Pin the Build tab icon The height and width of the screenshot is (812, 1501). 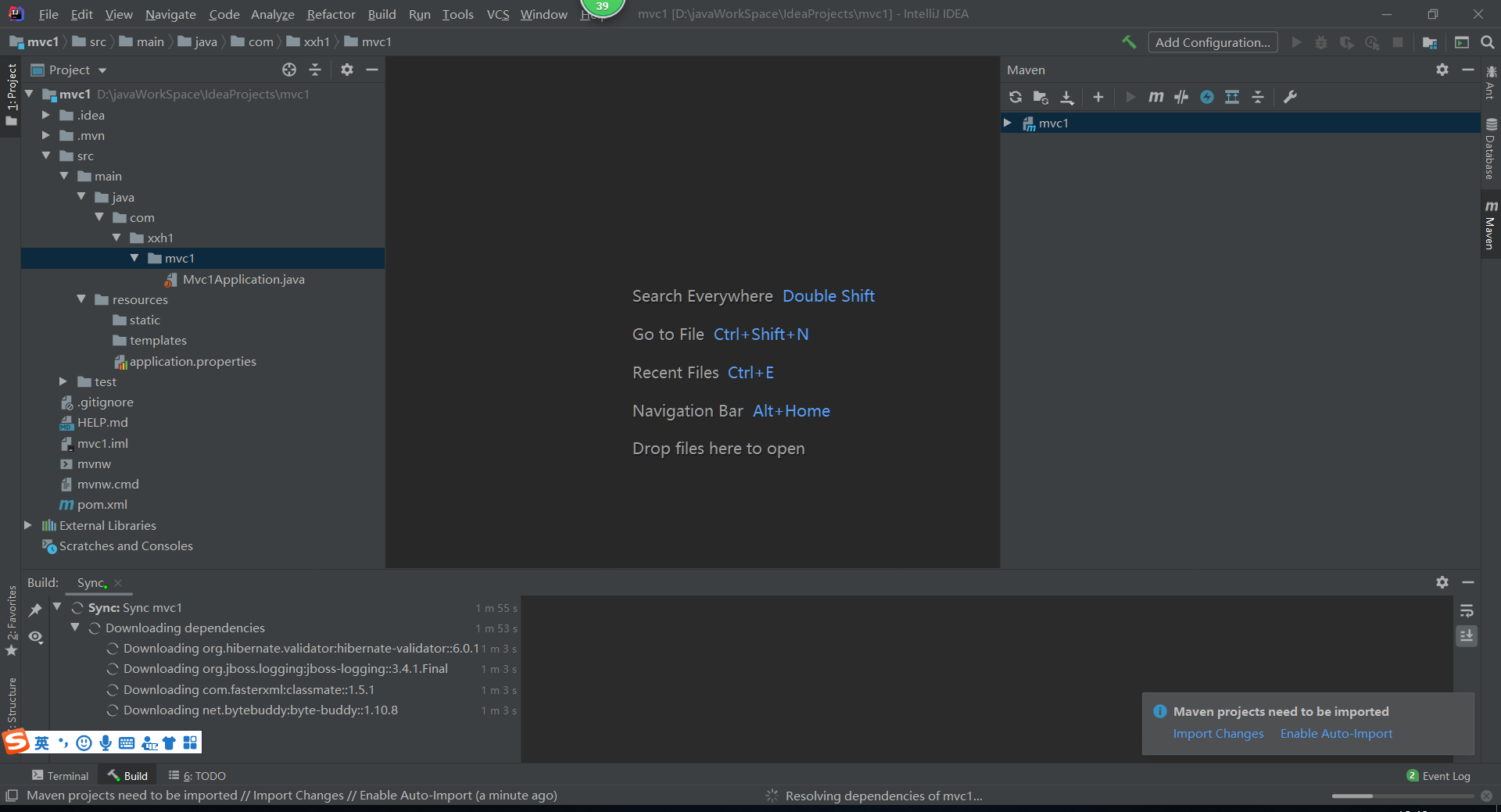(35, 610)
